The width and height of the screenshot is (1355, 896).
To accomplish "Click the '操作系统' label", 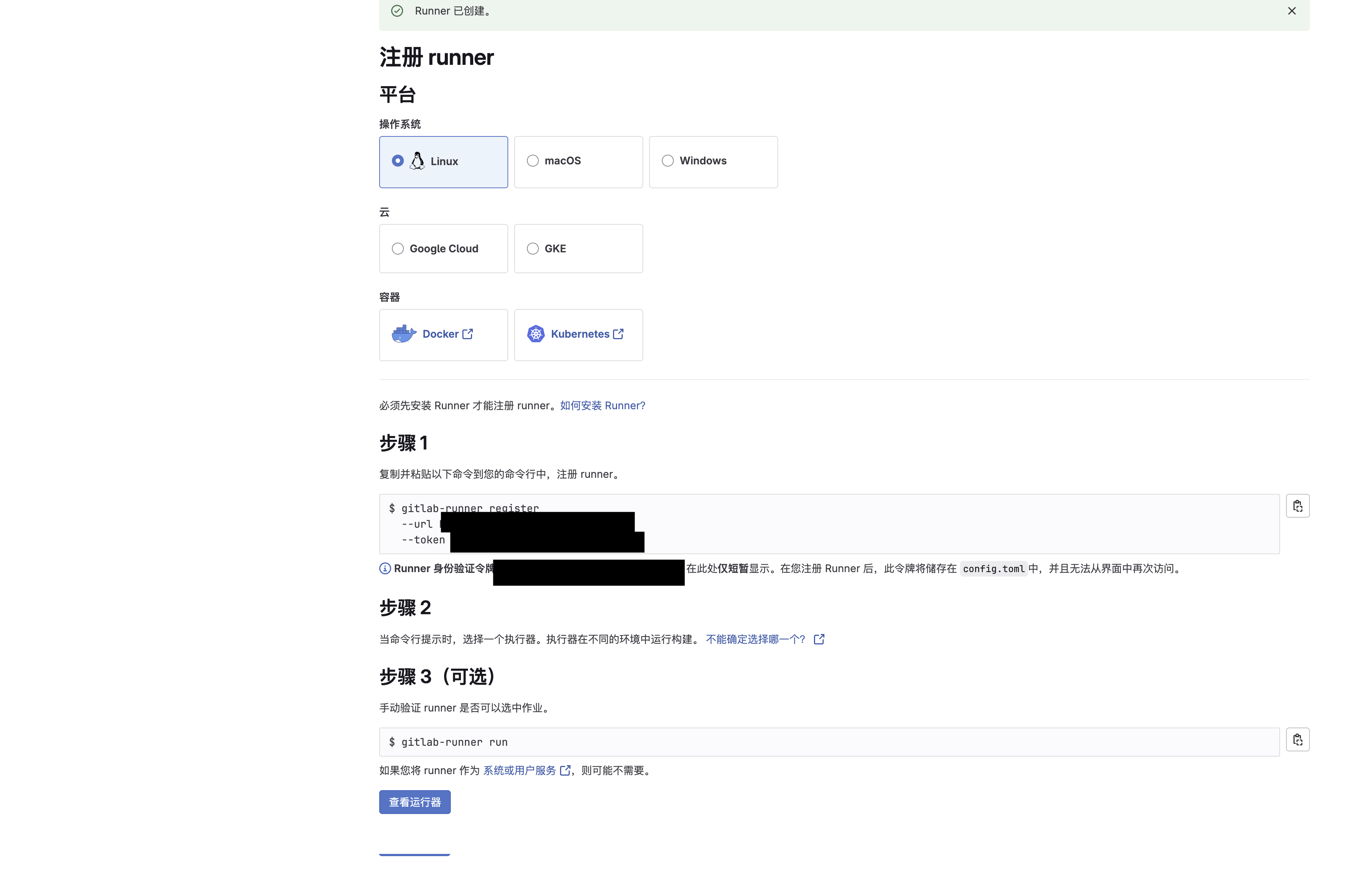I will tap(400, 124).
